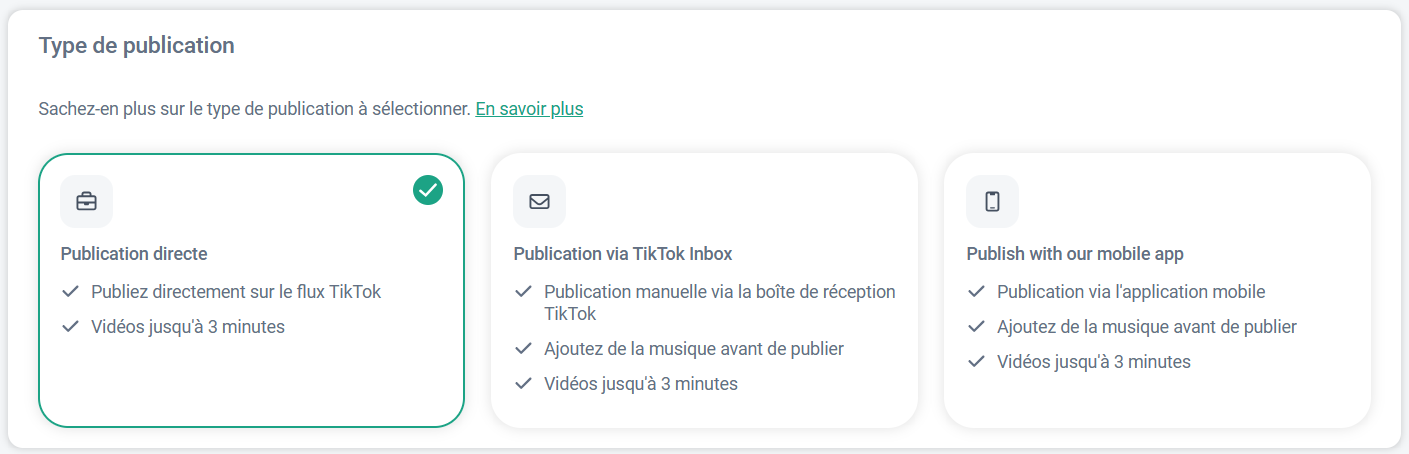Click the "Publication via l'application mobile" text

(1131, 292)
